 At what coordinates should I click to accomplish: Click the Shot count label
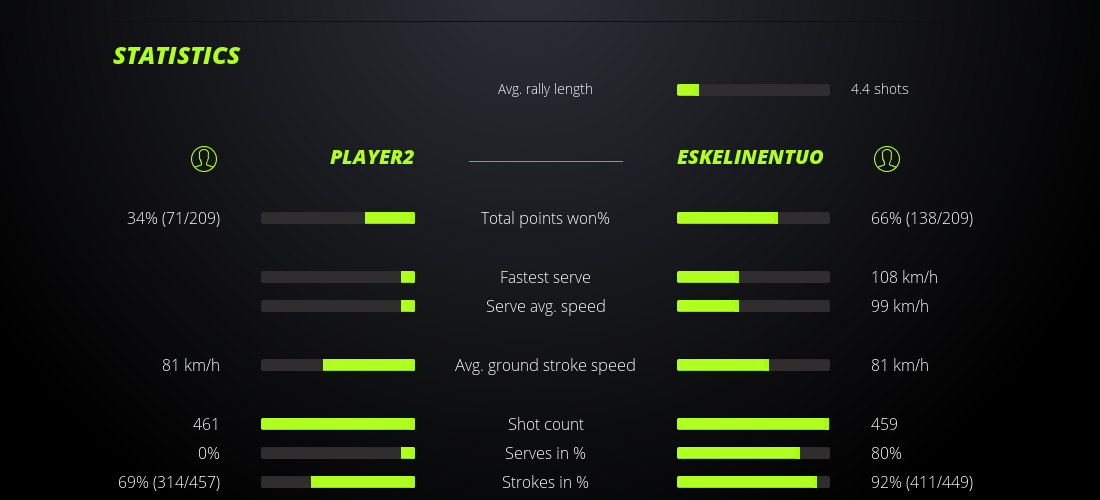(x=545, y=424)
